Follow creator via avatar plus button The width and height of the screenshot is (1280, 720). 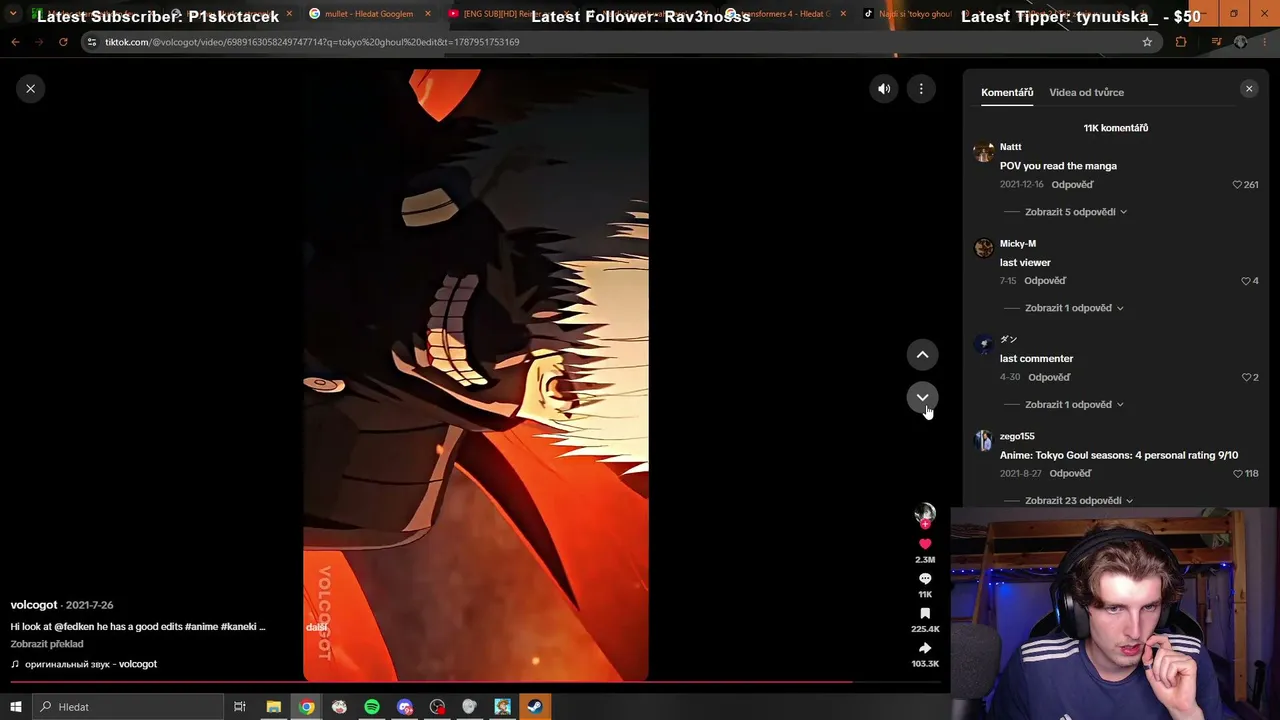tap(925, 523)
